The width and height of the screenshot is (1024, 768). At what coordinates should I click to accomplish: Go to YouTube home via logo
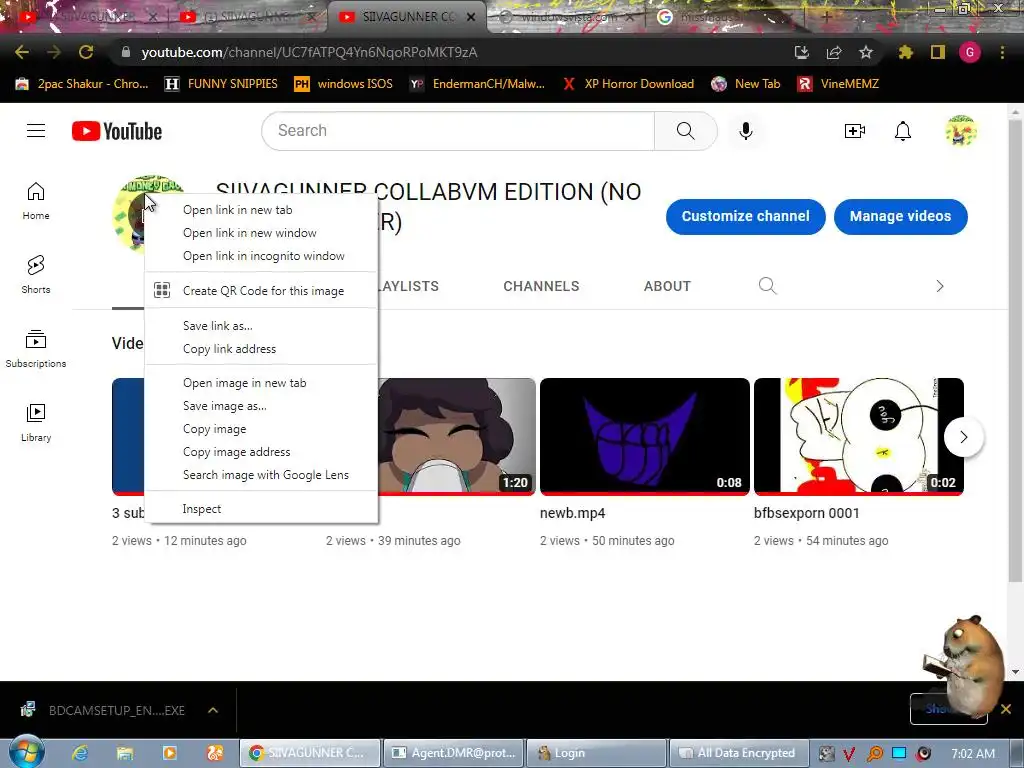tap(117, 131)
